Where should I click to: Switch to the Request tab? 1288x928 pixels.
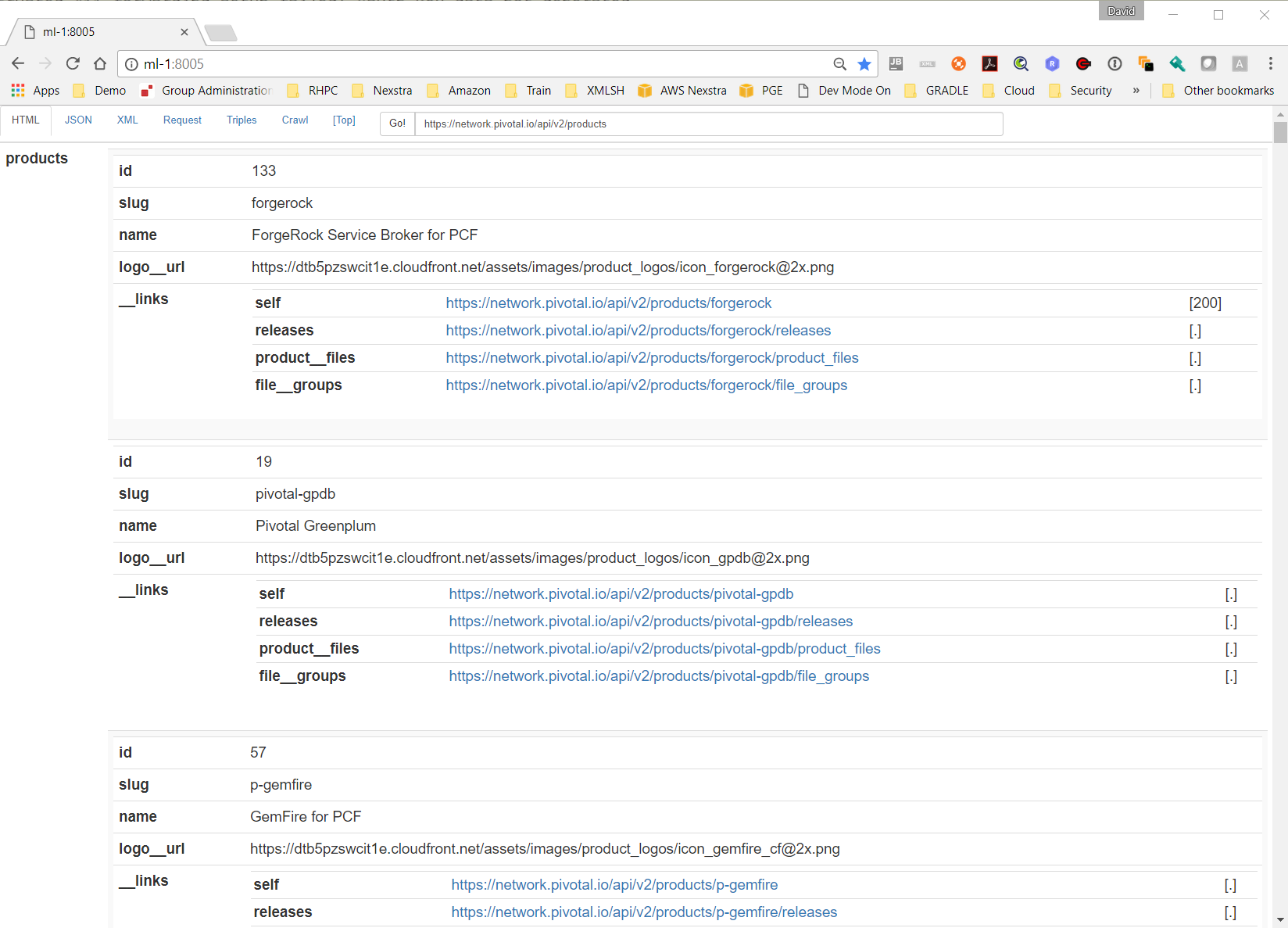182,120
